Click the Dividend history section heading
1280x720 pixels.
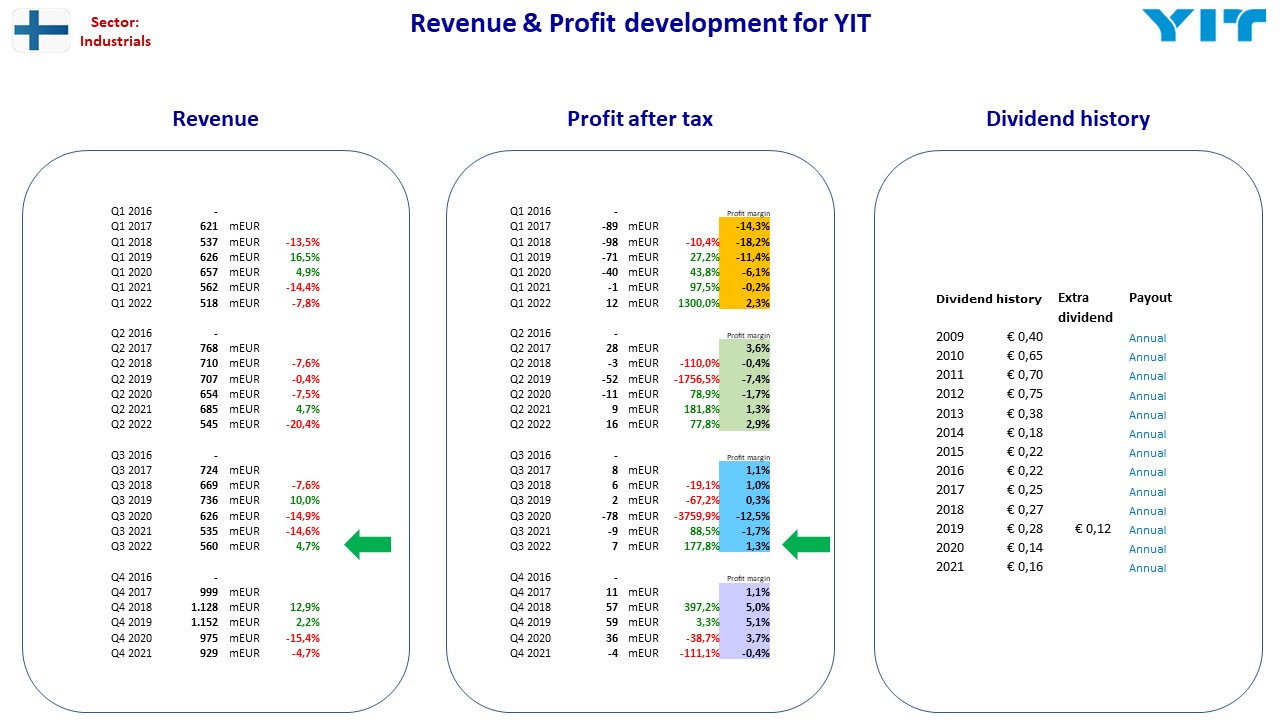[x=1068, y=119]
